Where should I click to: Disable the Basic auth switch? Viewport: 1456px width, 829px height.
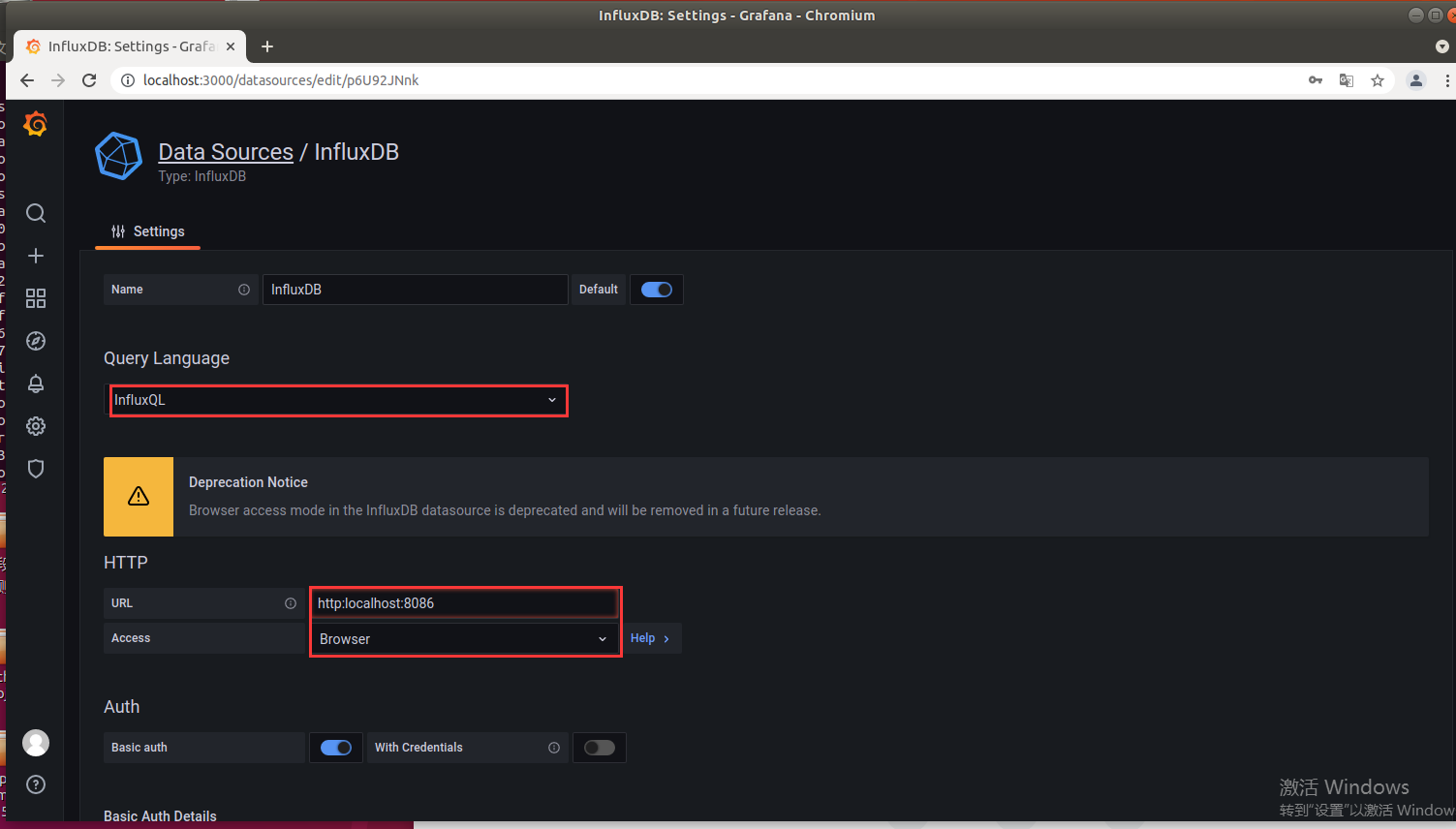[x=336, y=748]
